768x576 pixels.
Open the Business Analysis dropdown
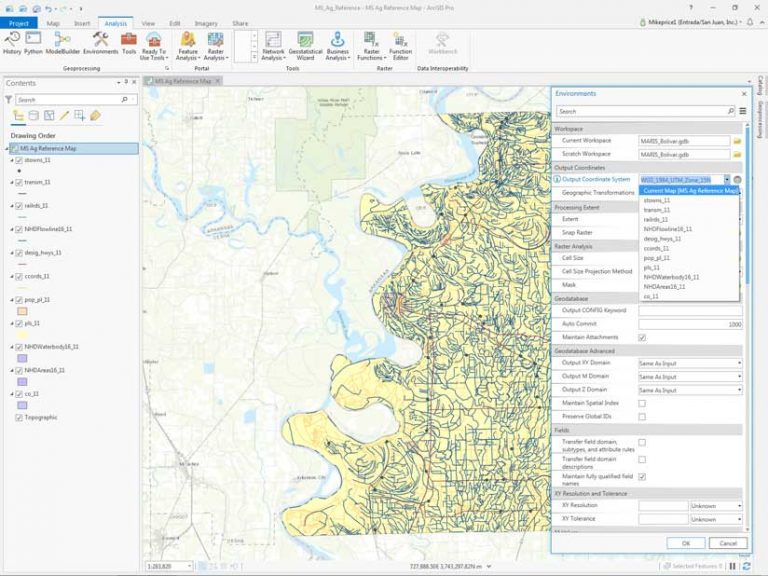pyautogui.click(x=337, y=46)
